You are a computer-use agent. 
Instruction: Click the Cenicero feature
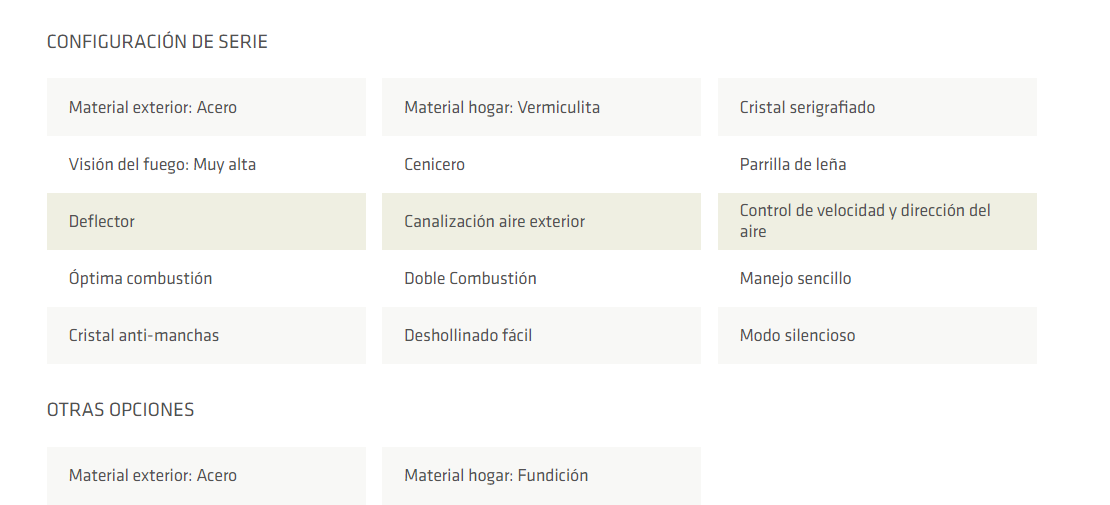pyautogui.click(x=541, y=164)
